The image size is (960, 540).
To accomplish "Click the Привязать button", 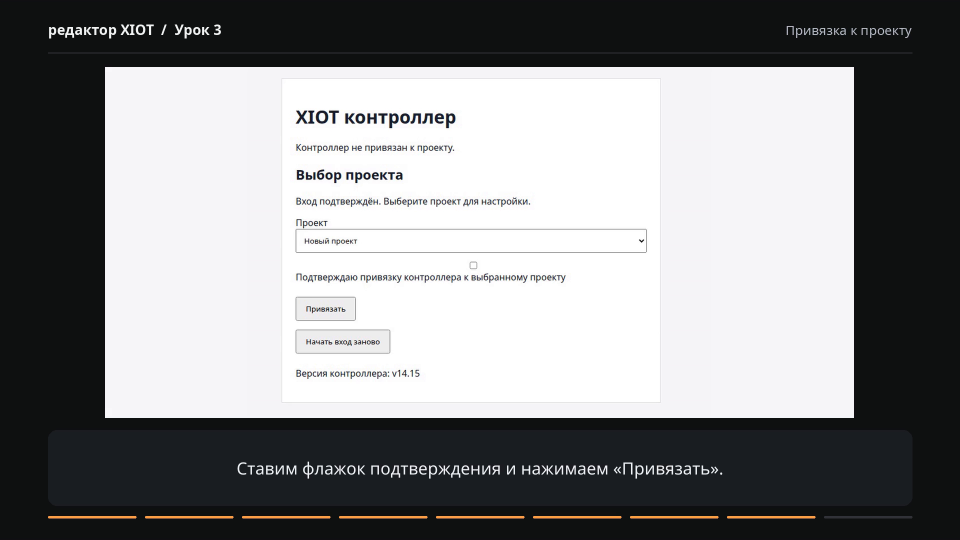I will click(x=325, y=309).
